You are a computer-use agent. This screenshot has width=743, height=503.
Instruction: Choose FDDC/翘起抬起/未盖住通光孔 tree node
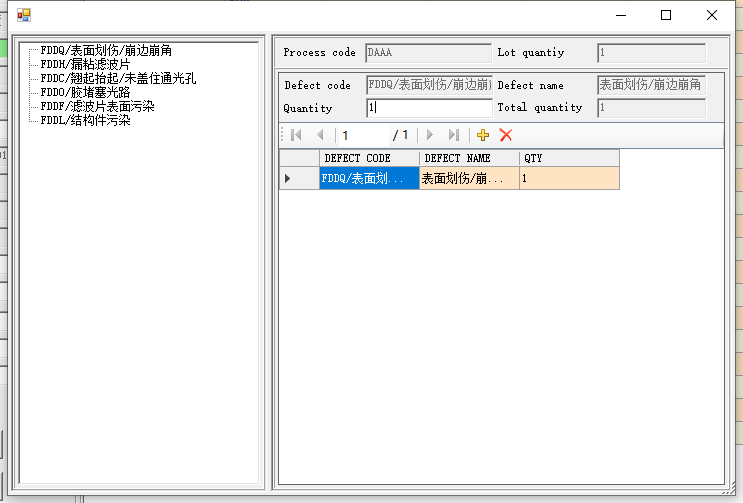click(118, 78)
